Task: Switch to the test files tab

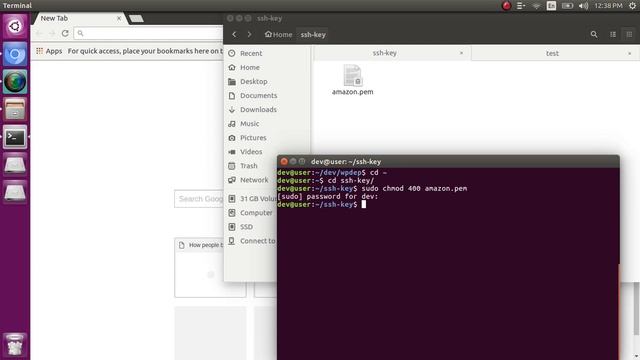Action: [x=552, y=53]
